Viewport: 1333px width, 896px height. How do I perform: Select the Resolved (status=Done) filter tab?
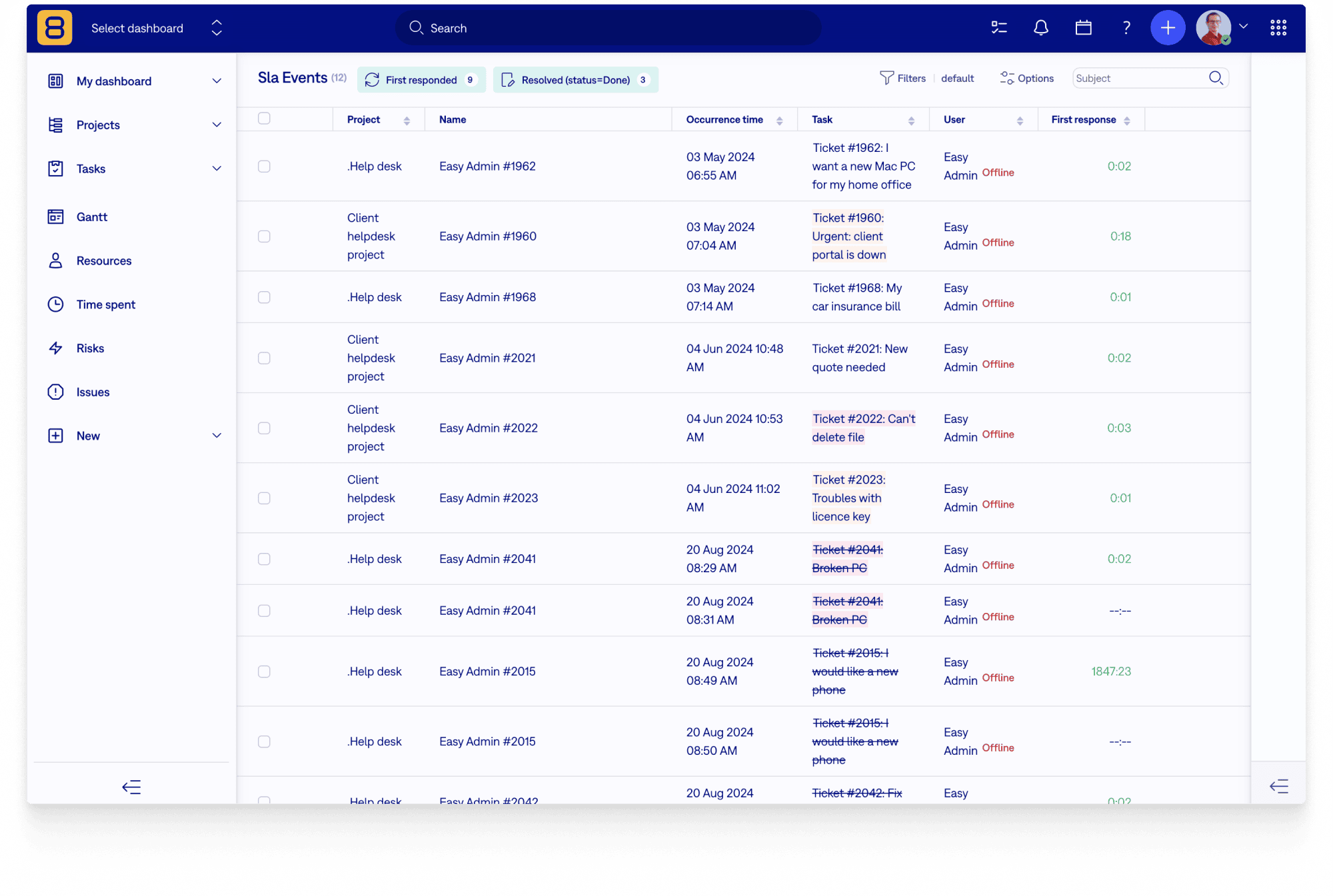[x=575, y=80]
